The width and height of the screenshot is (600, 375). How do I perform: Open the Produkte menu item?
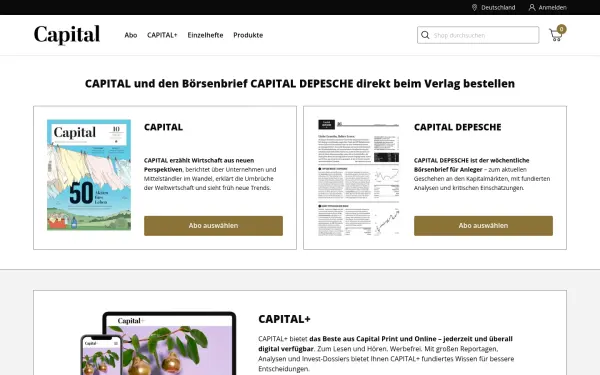[x=248, y=35]
